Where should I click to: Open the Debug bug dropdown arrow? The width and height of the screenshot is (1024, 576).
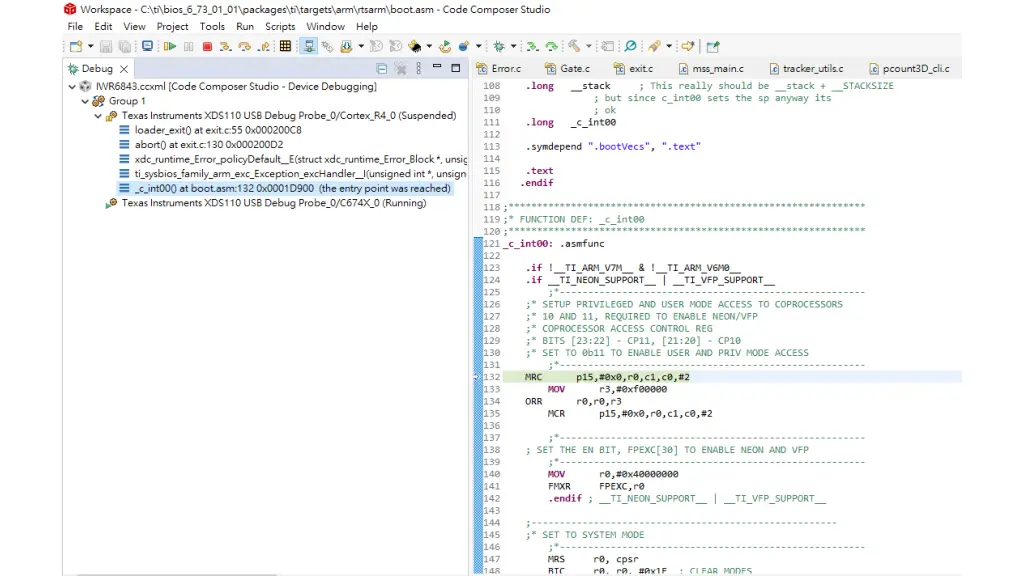click(x=513, y=46)
